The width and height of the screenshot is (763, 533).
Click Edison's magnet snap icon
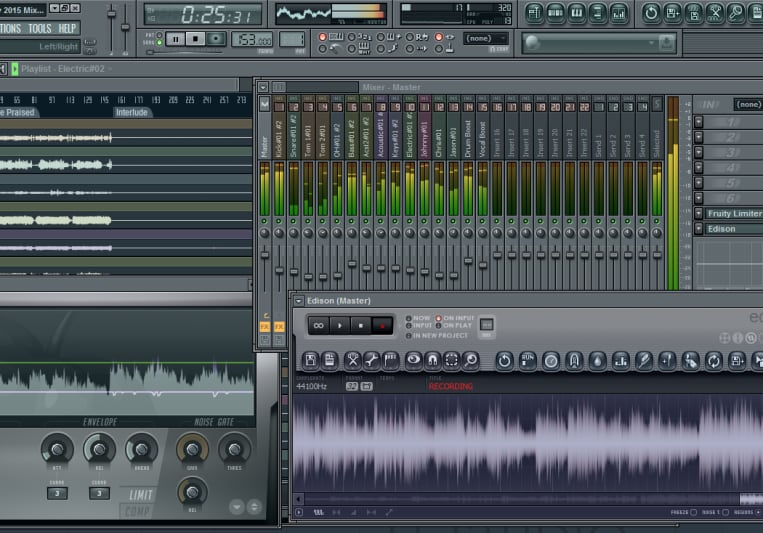point(432,360)
